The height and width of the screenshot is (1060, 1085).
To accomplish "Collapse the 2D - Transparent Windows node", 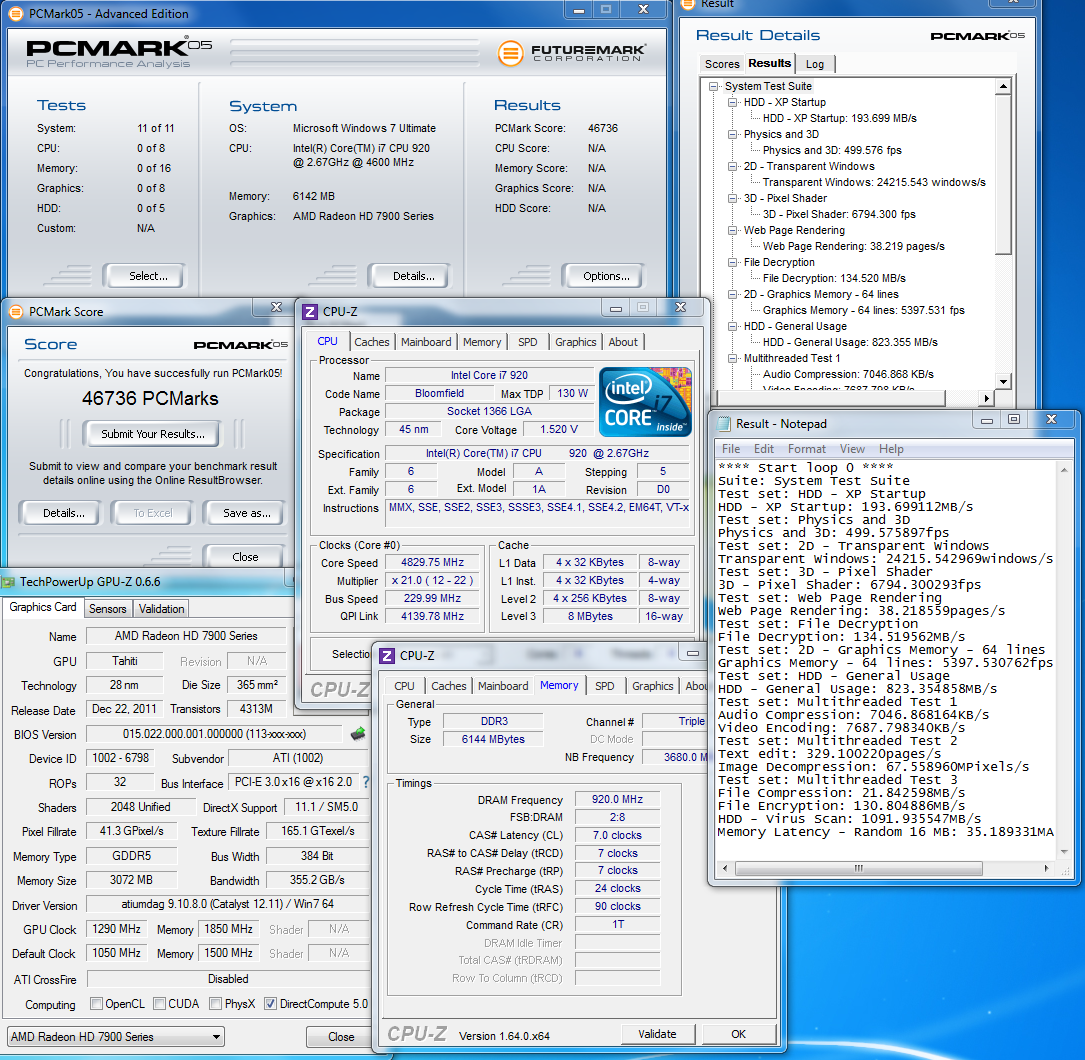I will point(733,166).
